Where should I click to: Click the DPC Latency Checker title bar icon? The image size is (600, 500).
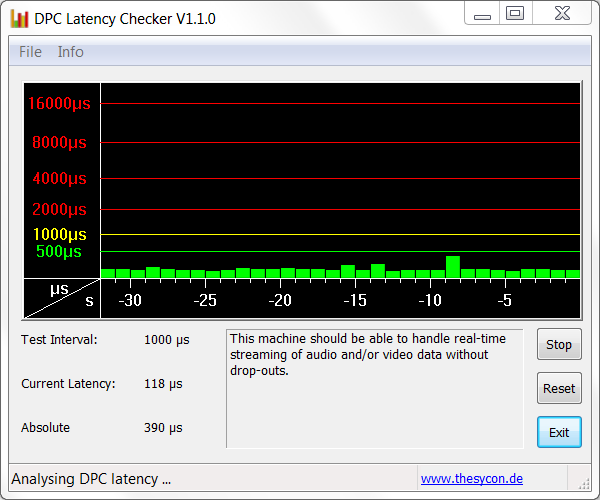[20, 18]
